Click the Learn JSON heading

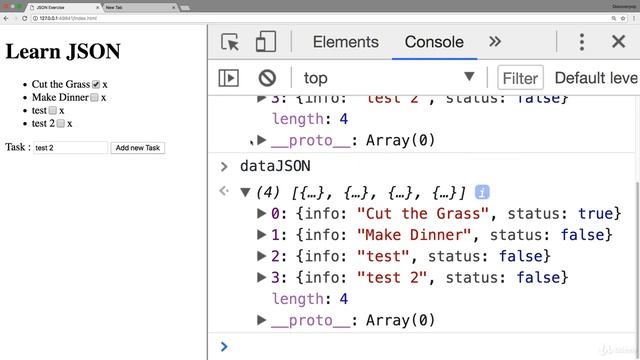[x=63, y=51]
